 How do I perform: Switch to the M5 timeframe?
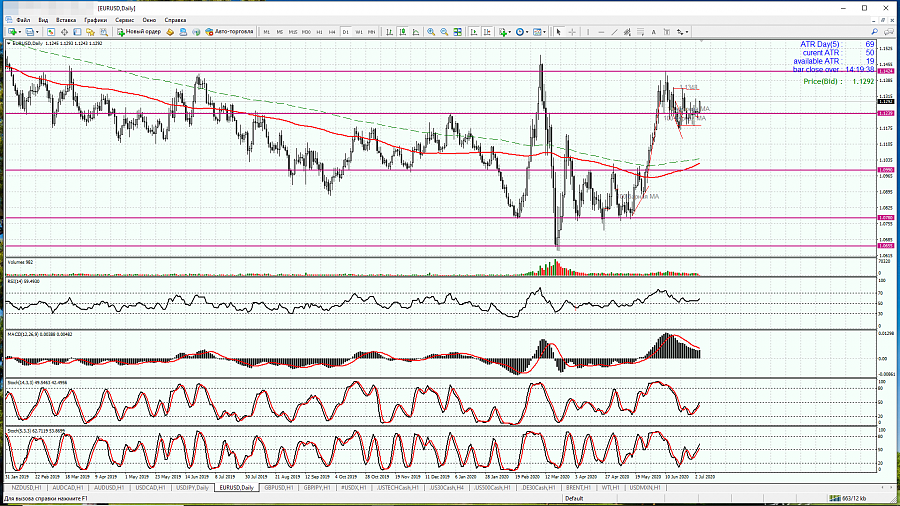pyautogui.click(x=280, y=32)
